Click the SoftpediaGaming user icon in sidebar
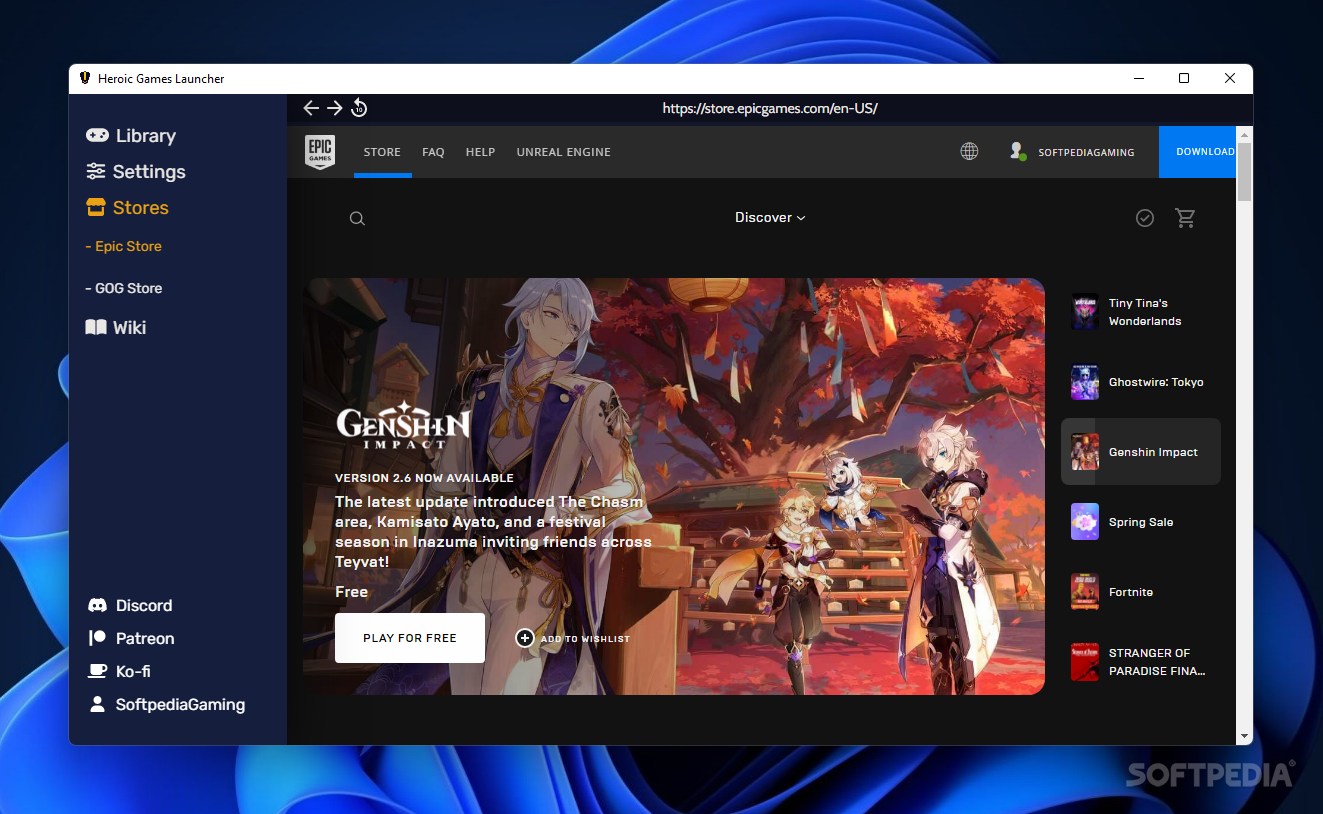Screen dimensions: 1323x814 (x=97, y=704)
